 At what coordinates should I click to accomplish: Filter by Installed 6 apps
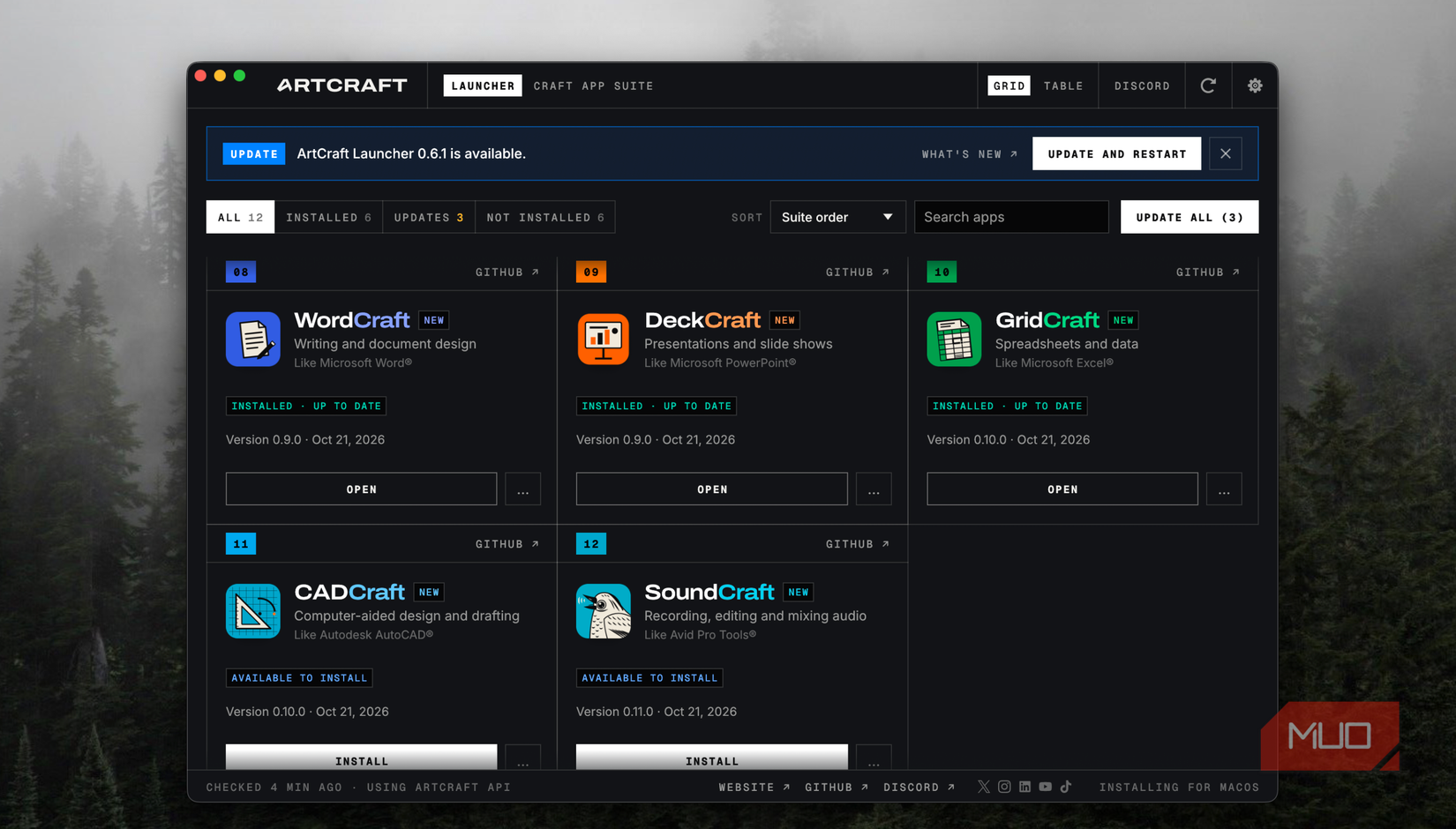pos(328,217)
